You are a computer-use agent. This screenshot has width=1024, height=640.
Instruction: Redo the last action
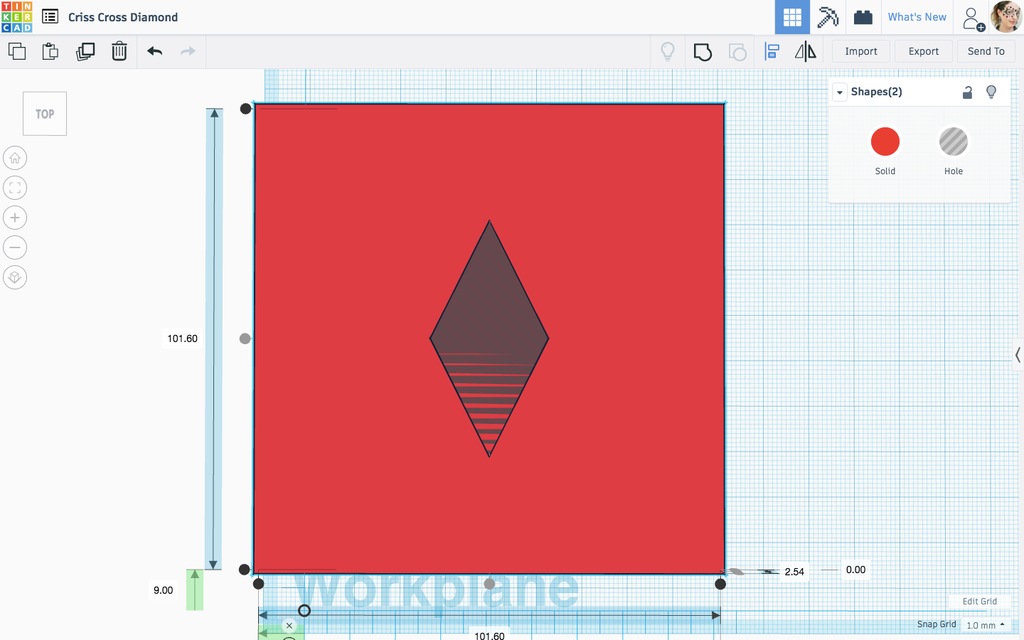[x=188, y=51]
